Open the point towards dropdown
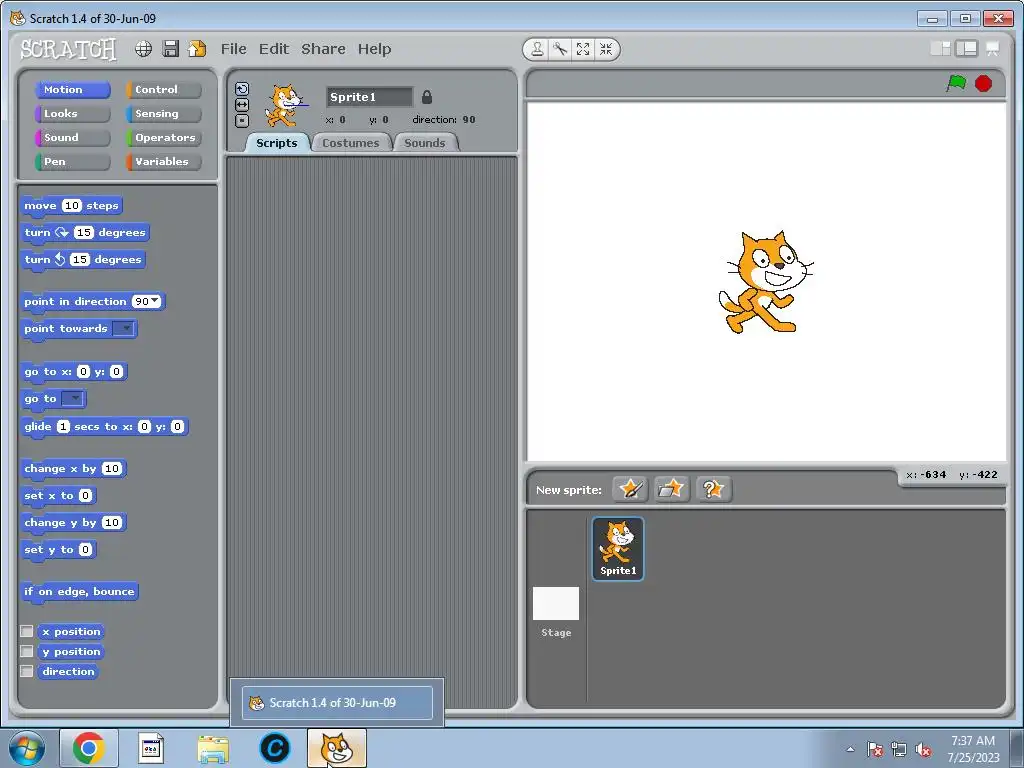The image size is (1024, 768). pos(123,328)
